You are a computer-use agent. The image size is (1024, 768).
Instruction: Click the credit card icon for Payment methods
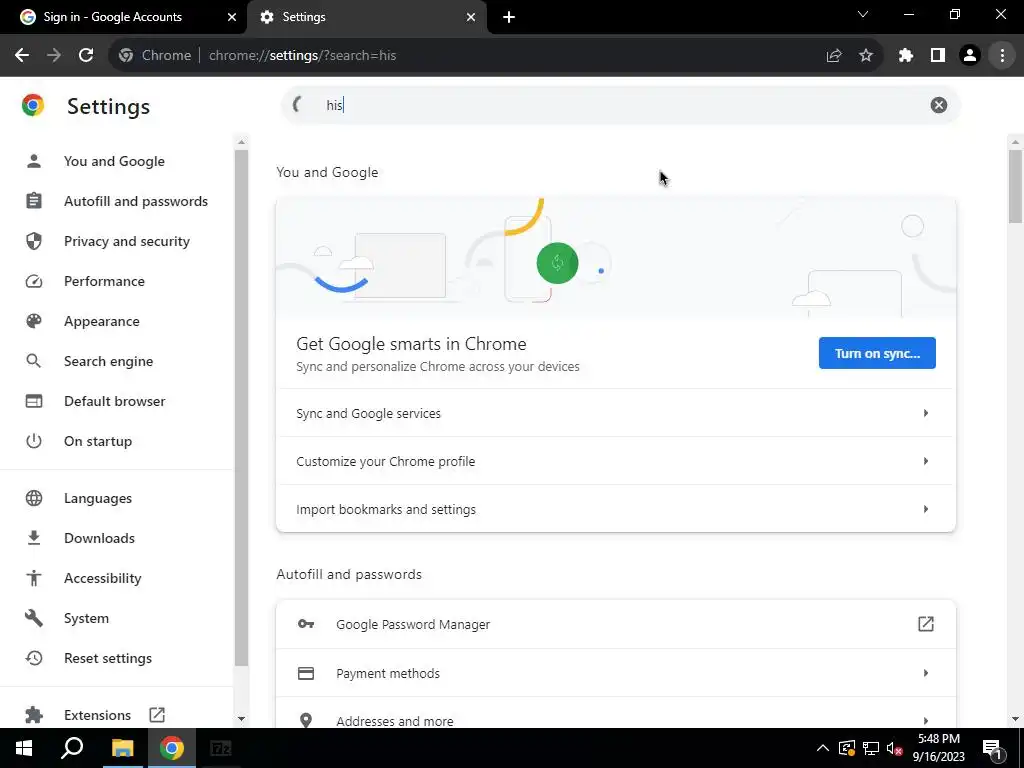pos(306,673)
